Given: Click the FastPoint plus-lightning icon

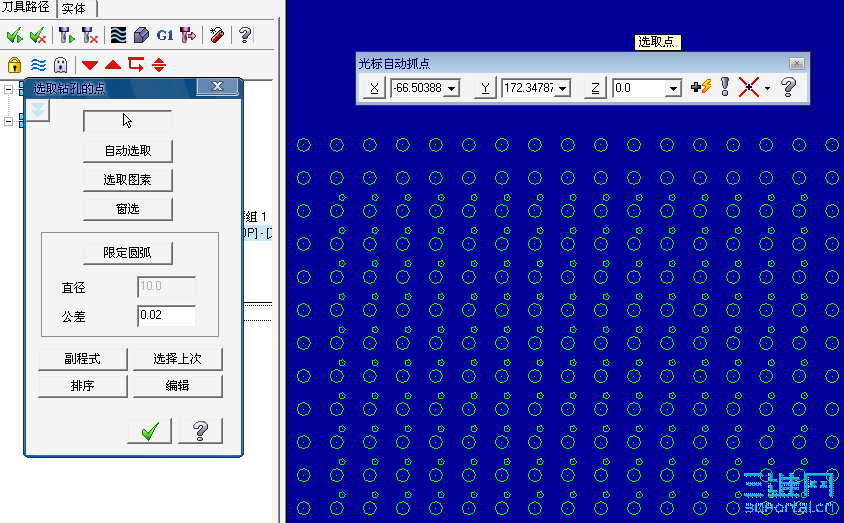Looking at the screenshot, I should [701, 87].
